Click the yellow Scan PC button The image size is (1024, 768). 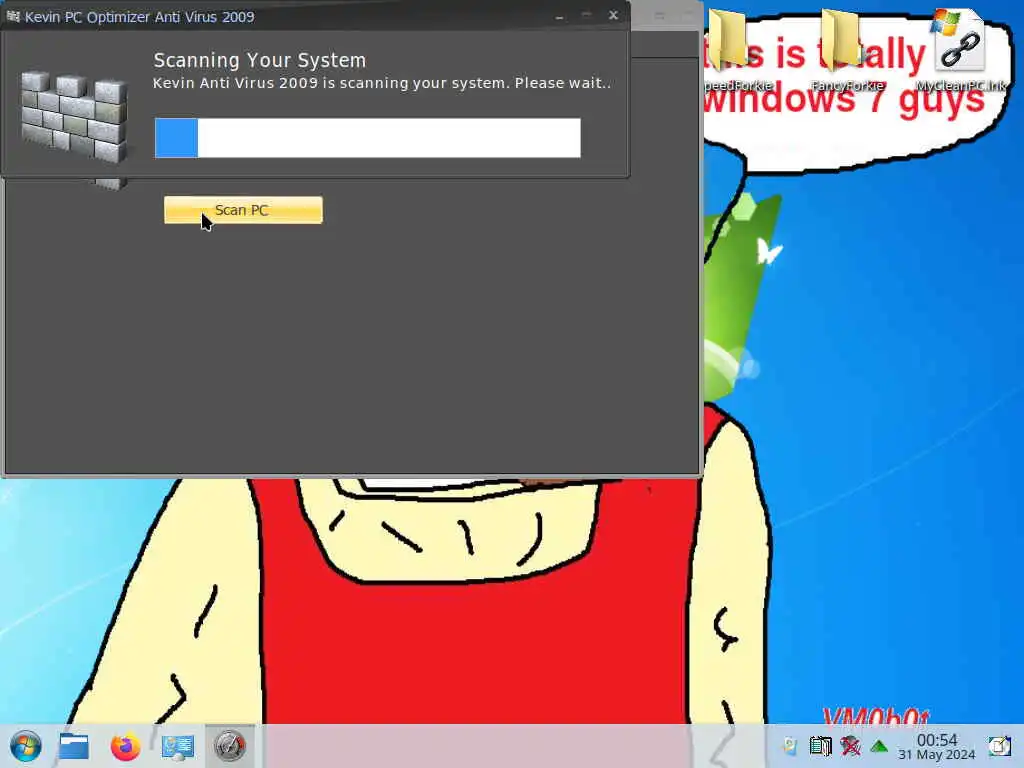tap(243, 210)
